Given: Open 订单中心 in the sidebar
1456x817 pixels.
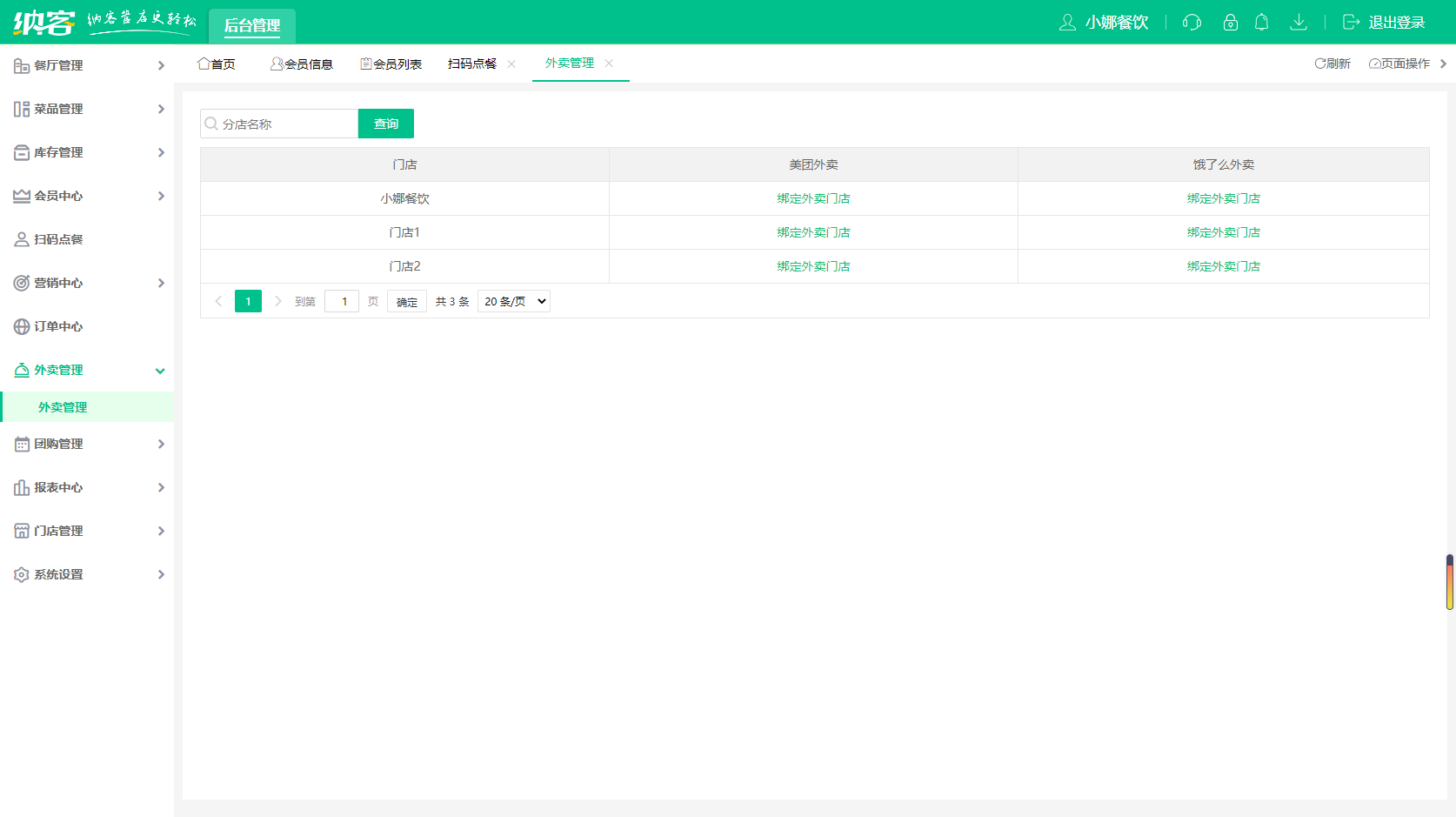Looking at the screenshot, I should pos(58,326).
